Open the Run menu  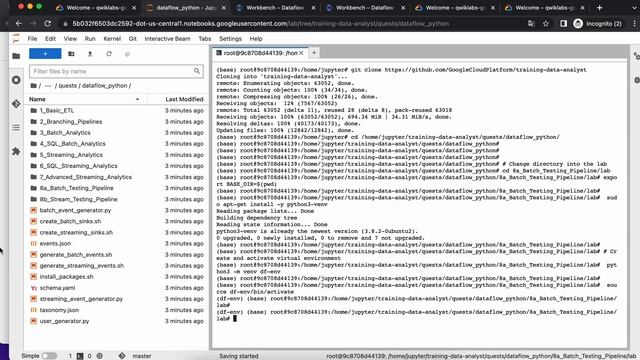point(90,39)
